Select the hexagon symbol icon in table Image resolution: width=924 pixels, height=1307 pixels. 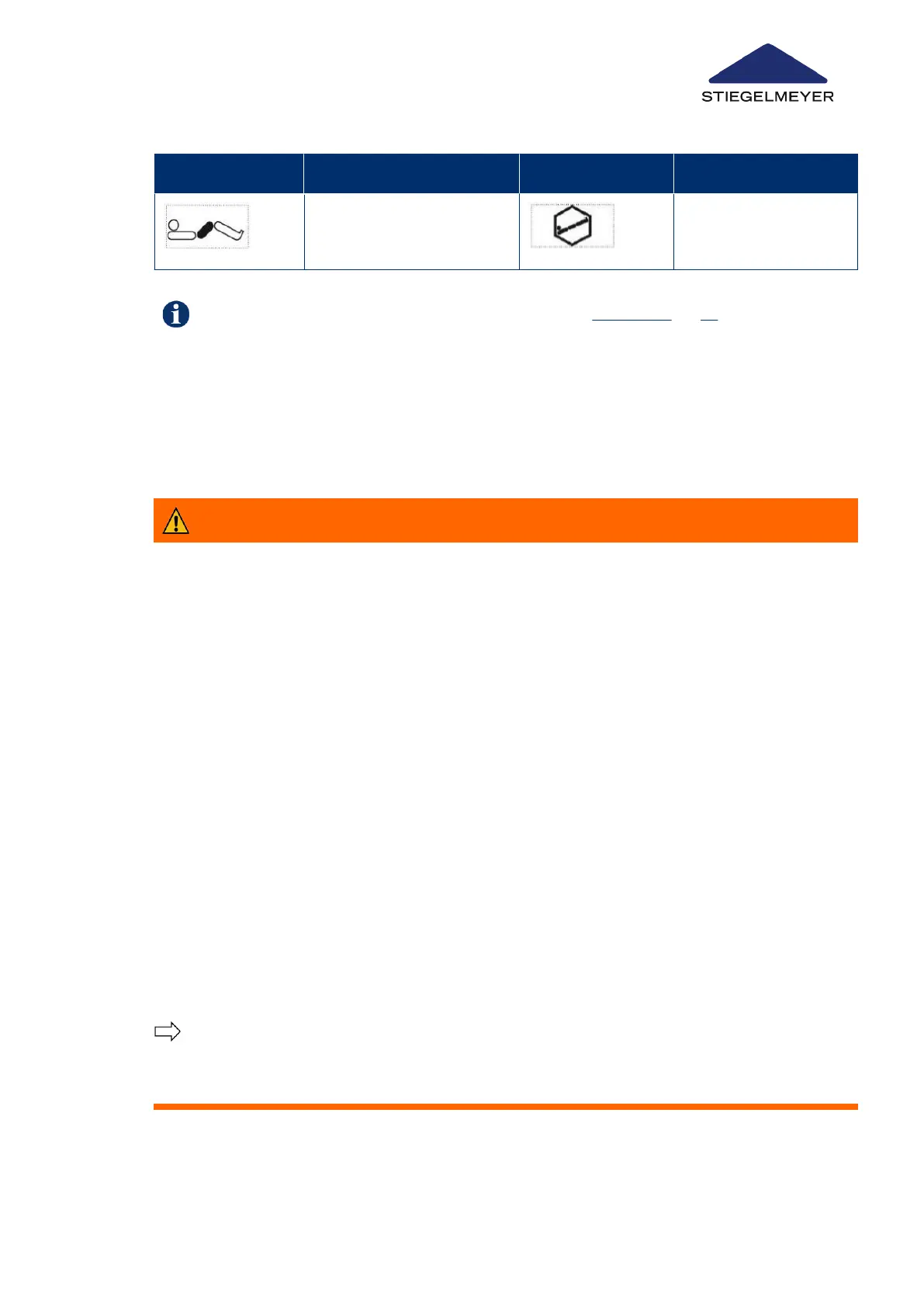click(x=573, y=226)
